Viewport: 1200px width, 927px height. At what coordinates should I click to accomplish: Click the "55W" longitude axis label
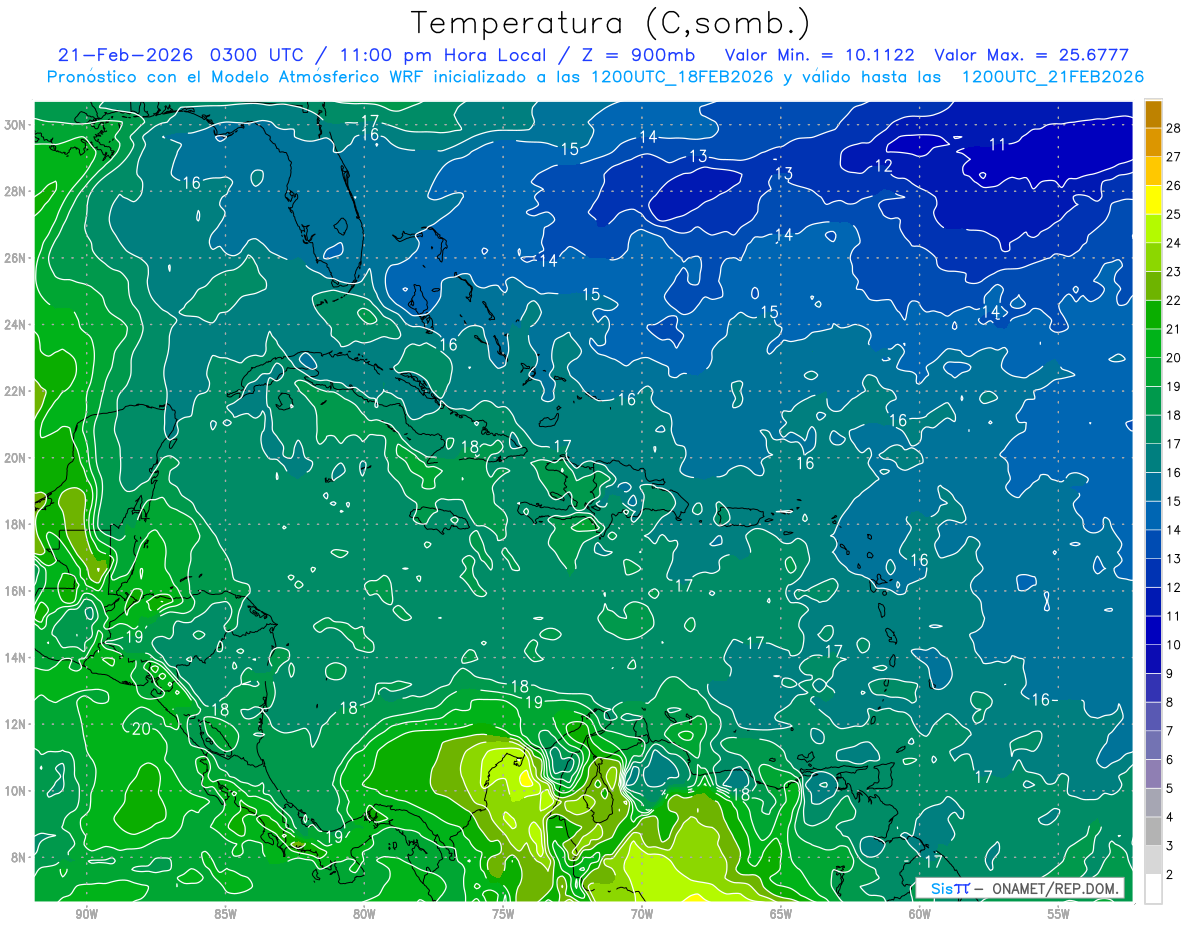1059,915
